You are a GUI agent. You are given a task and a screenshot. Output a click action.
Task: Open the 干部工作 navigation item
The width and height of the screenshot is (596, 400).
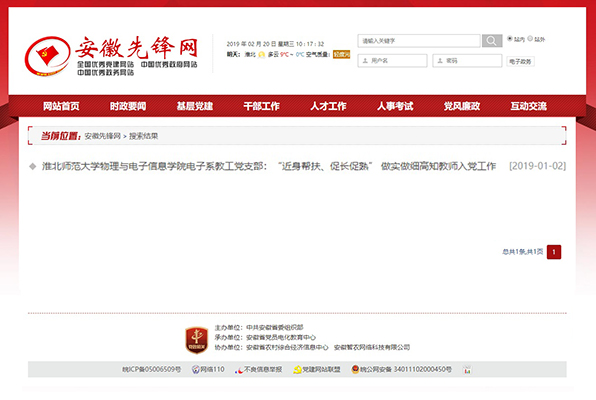(262, 106)
